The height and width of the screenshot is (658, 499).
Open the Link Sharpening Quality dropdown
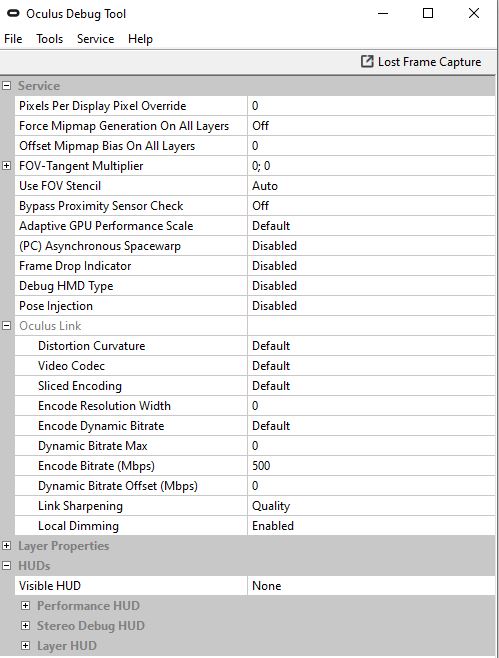click(x=371, y=506)
